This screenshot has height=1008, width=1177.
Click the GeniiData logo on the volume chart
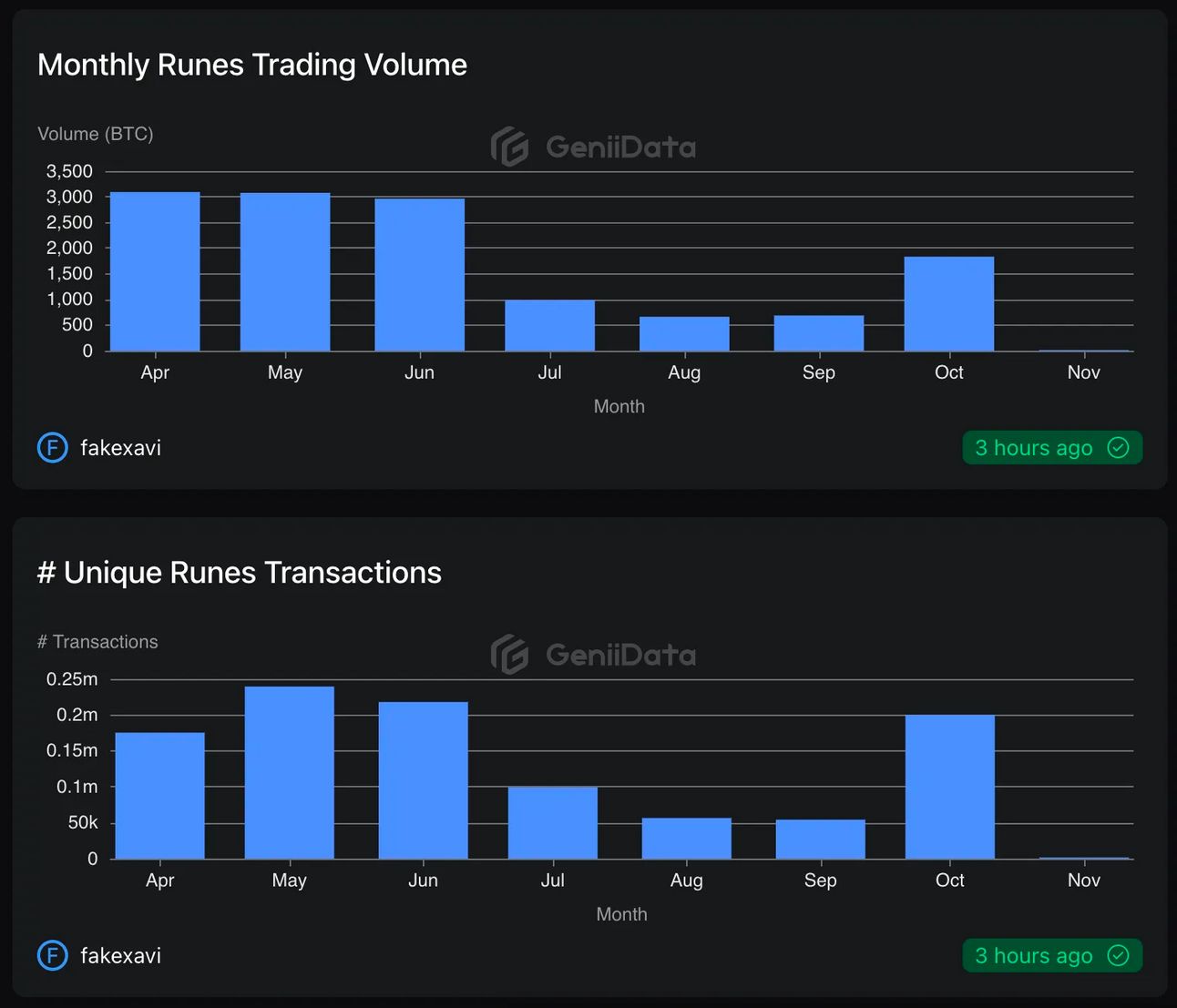(593, 147)
